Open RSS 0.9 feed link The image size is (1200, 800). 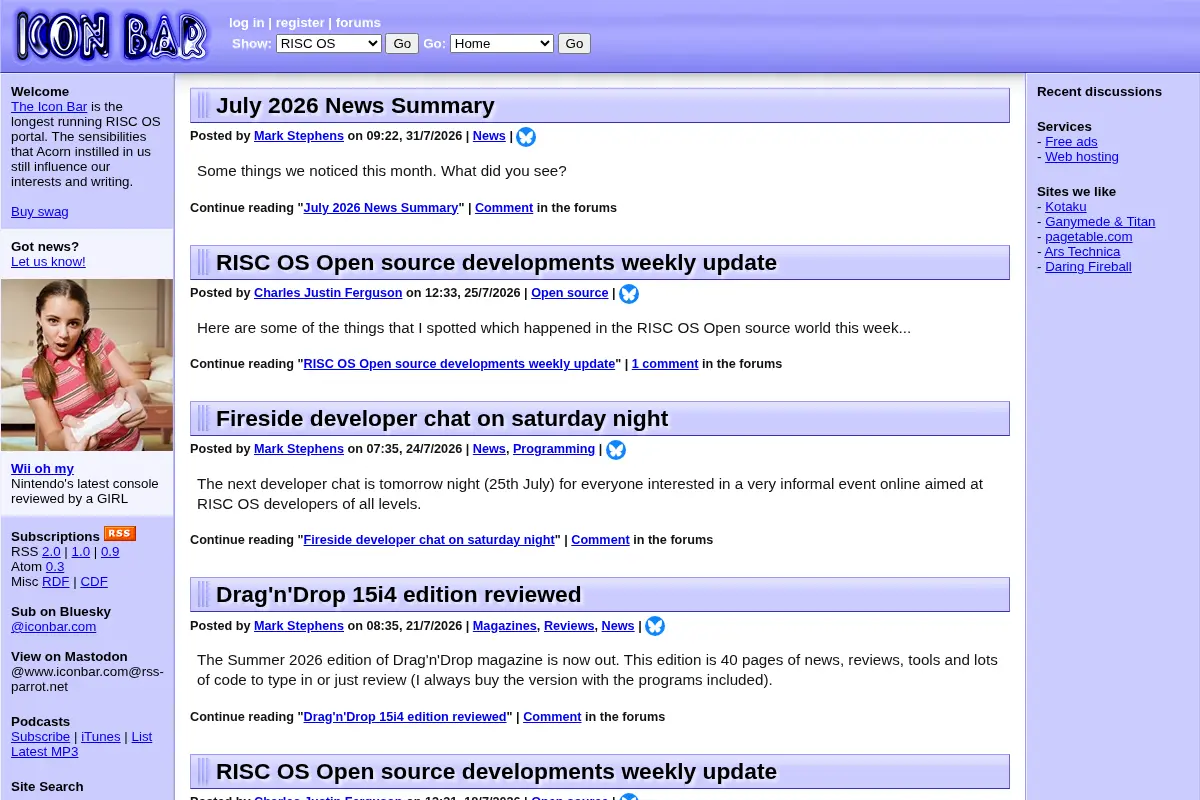pyautogui.click(x=110, y=551)
